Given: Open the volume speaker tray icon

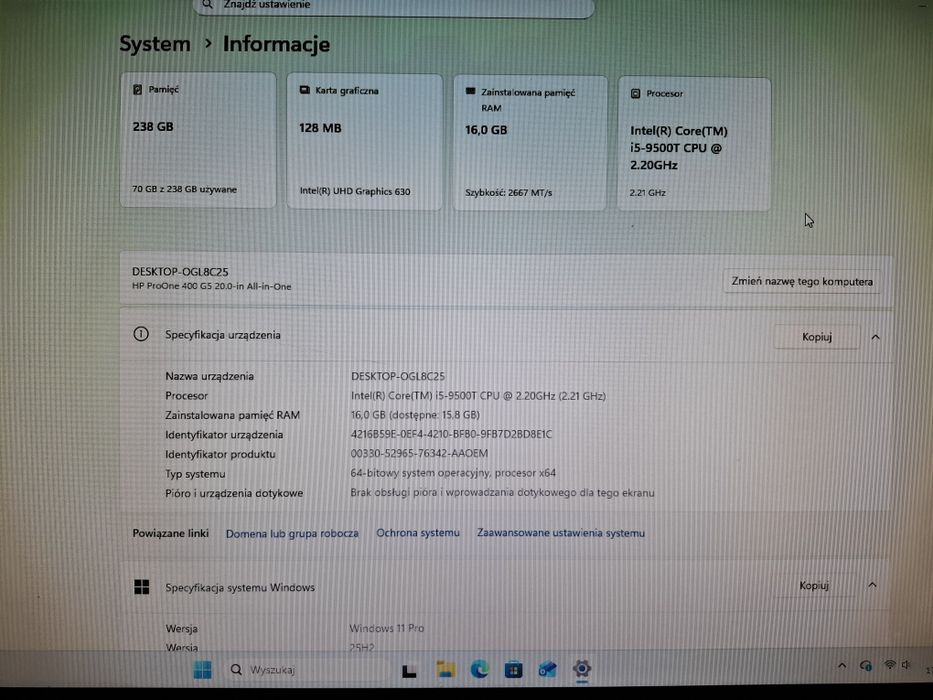Looking at the screenshot, I should click(906, 665).
